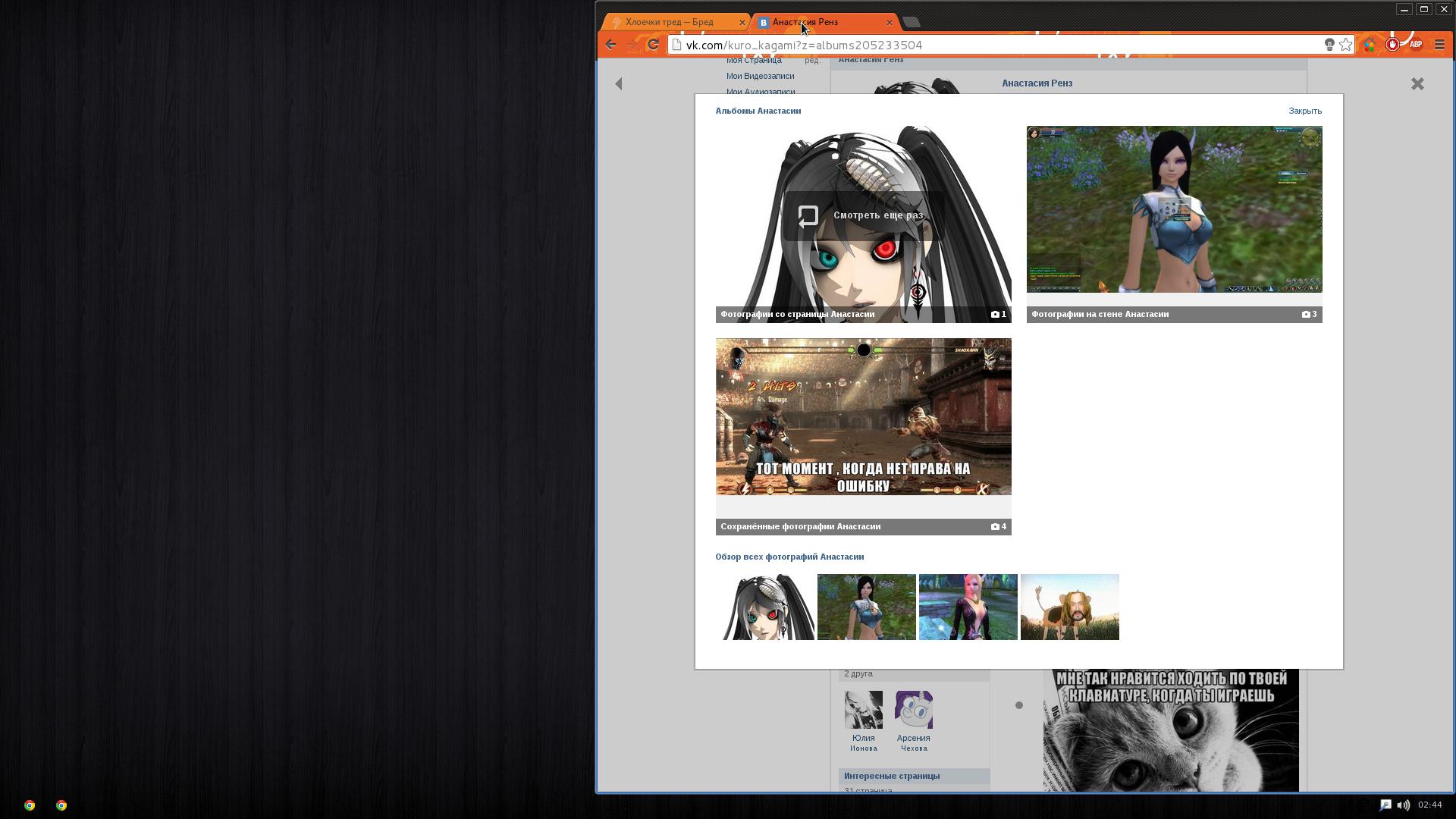Close the 'Анастасия Ренз' browser tab
Viewport: 1456px width, 819px height.
(889, 22)
